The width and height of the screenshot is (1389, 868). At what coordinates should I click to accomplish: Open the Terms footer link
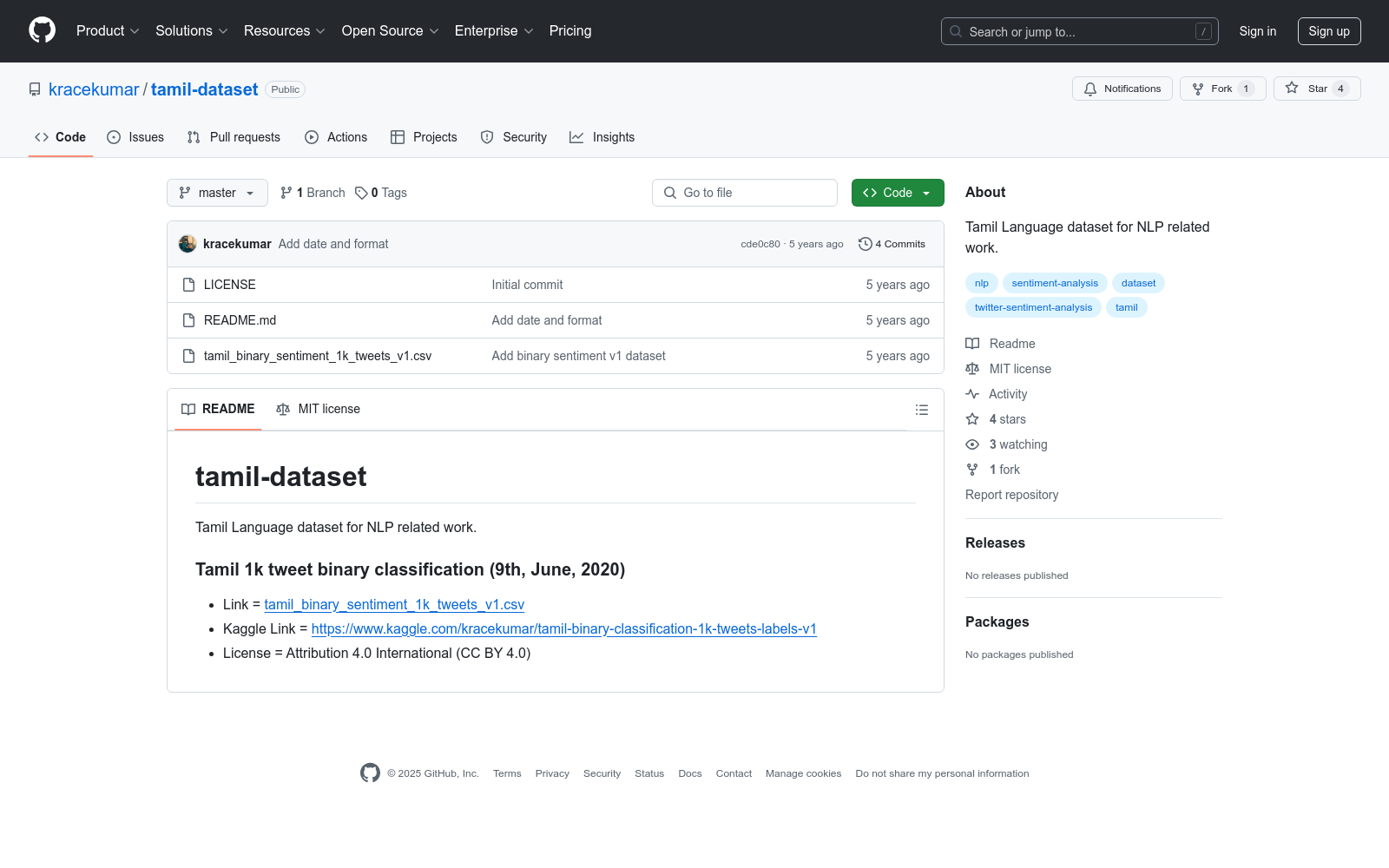(x=507, y=773)
